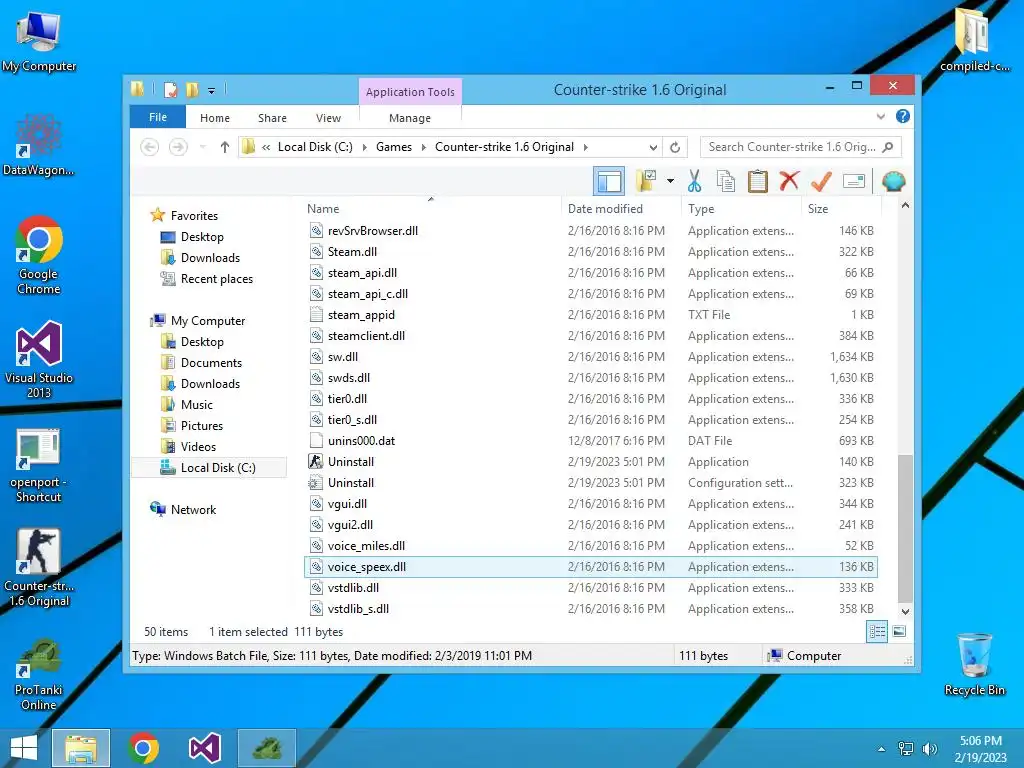Open Pictures in navigation pane
Viewport: 1024px width, 768px height.
202,425
